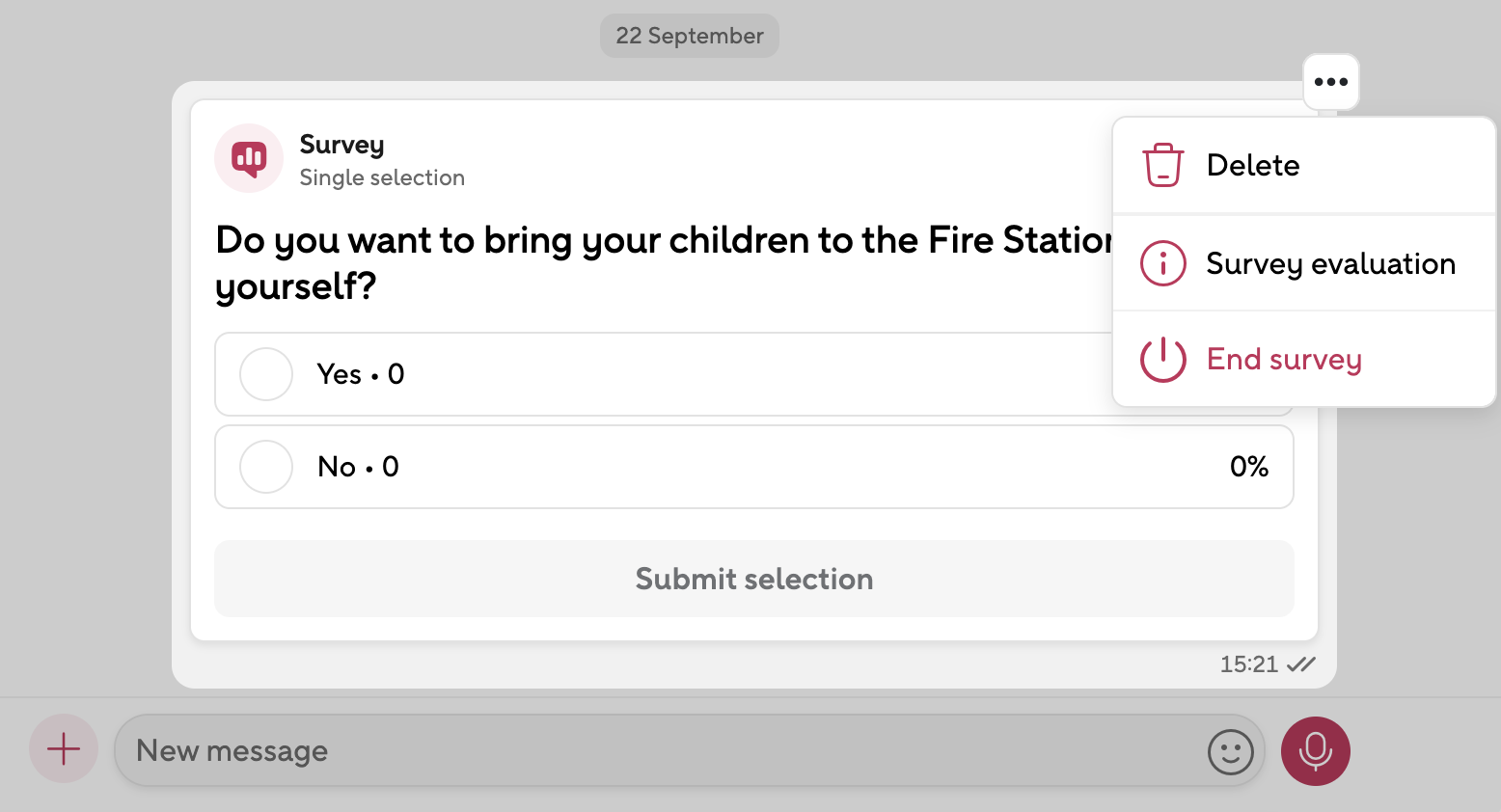The height and width of the screenshot is (812, 1501).
Task: Choose Delete from the context menu
Action: pyautogui.click(x=1252, y=165)
